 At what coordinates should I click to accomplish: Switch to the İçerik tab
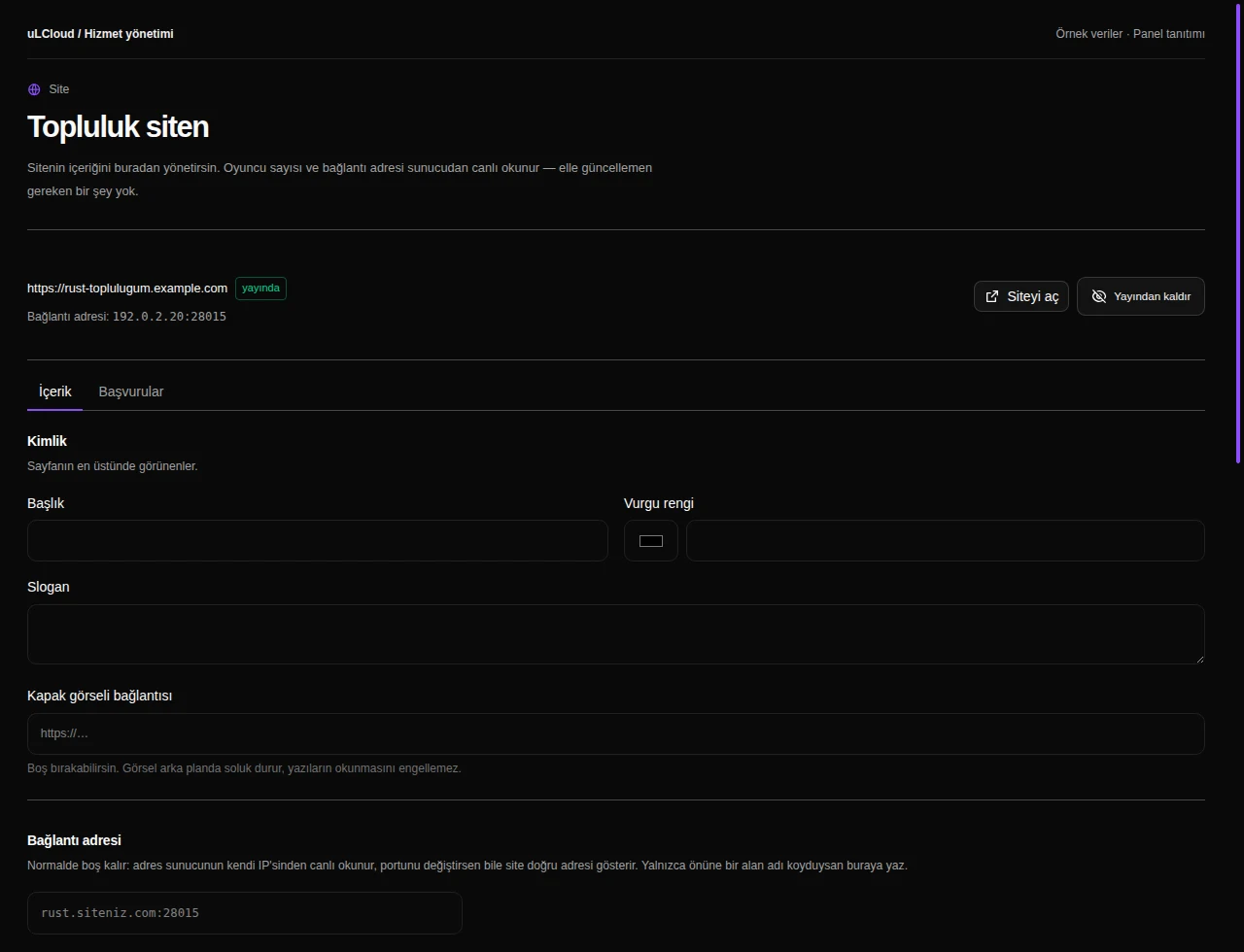coord(54,391)
